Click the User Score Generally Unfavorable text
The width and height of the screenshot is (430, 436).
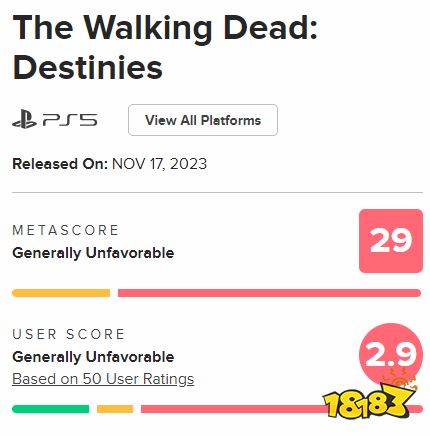click(93, 357)
